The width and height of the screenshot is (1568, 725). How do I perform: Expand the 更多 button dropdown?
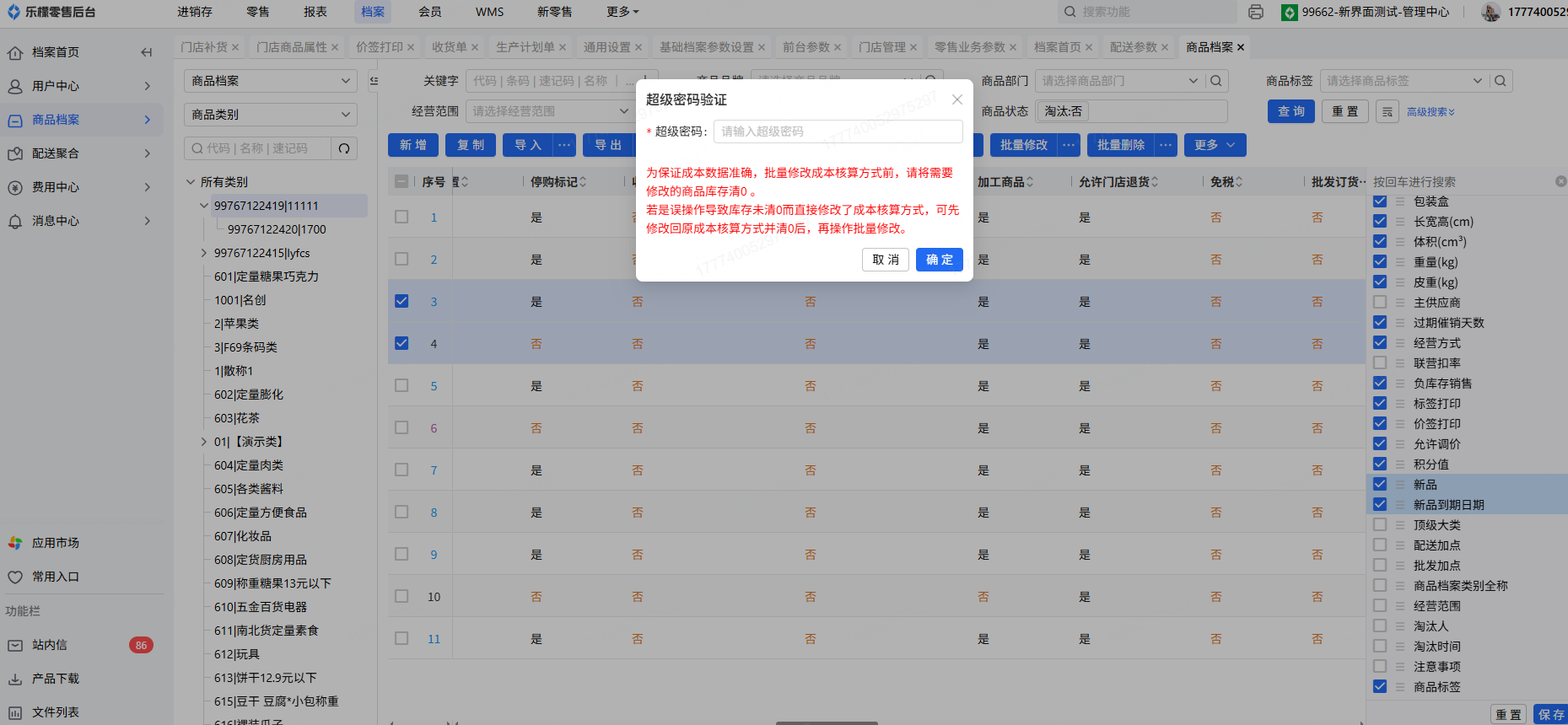[x=1215, y=145]
